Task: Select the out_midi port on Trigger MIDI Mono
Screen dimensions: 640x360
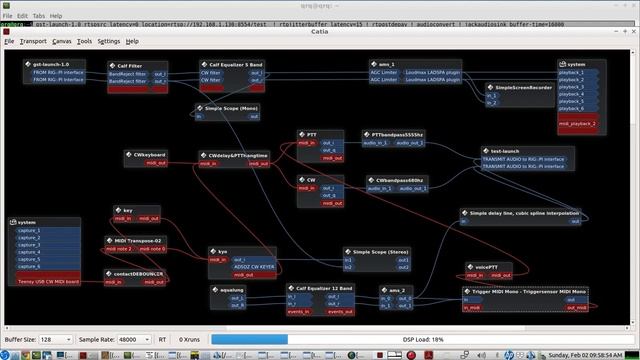Action: (577, 307)
